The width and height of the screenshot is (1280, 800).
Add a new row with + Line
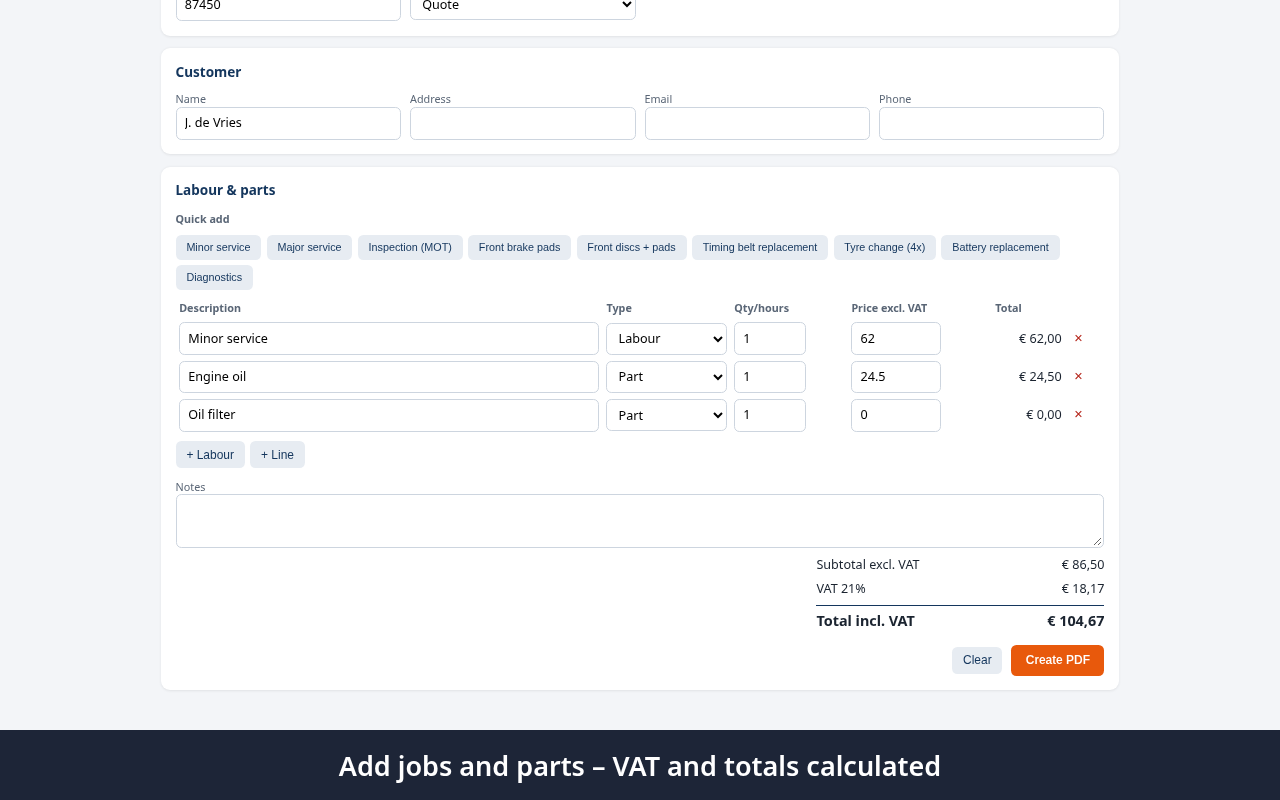point(277,455)
